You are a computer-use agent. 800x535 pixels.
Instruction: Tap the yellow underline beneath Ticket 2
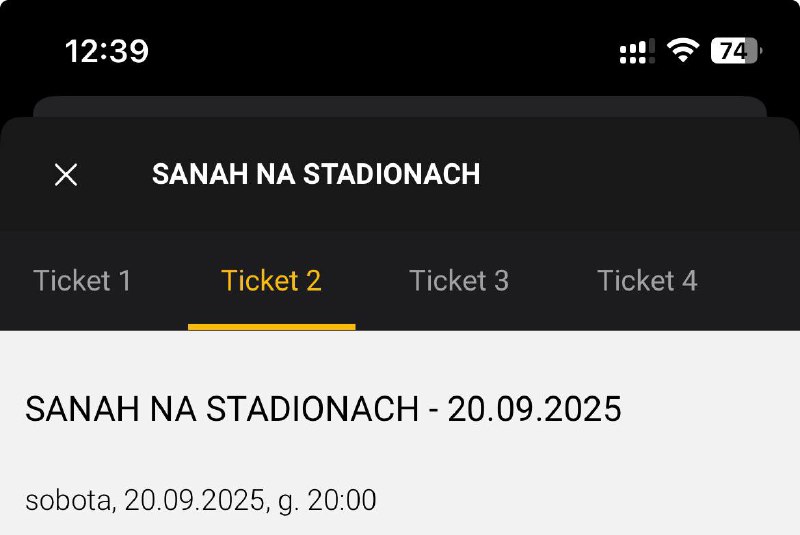pos(271,327)
